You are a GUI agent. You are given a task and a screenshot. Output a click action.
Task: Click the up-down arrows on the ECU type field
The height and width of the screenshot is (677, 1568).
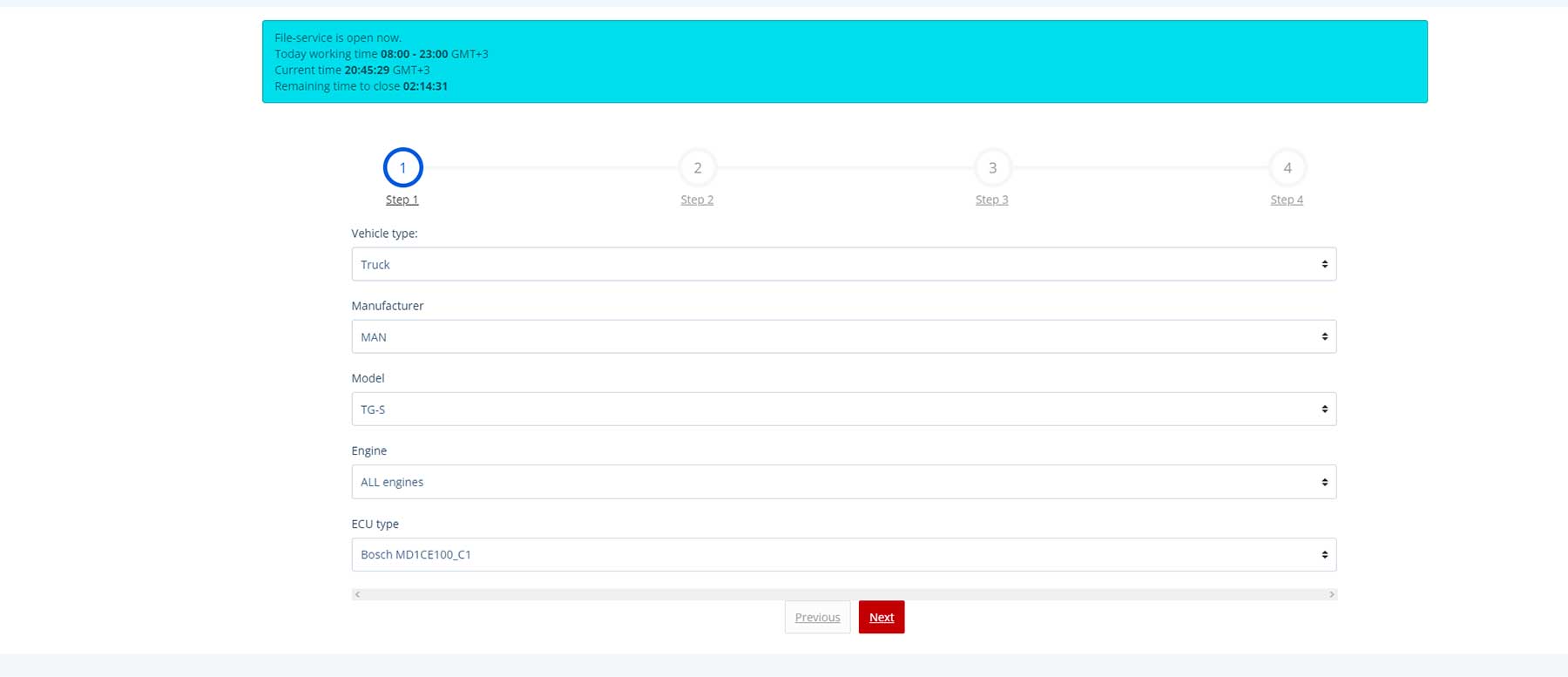(1324, 555)
